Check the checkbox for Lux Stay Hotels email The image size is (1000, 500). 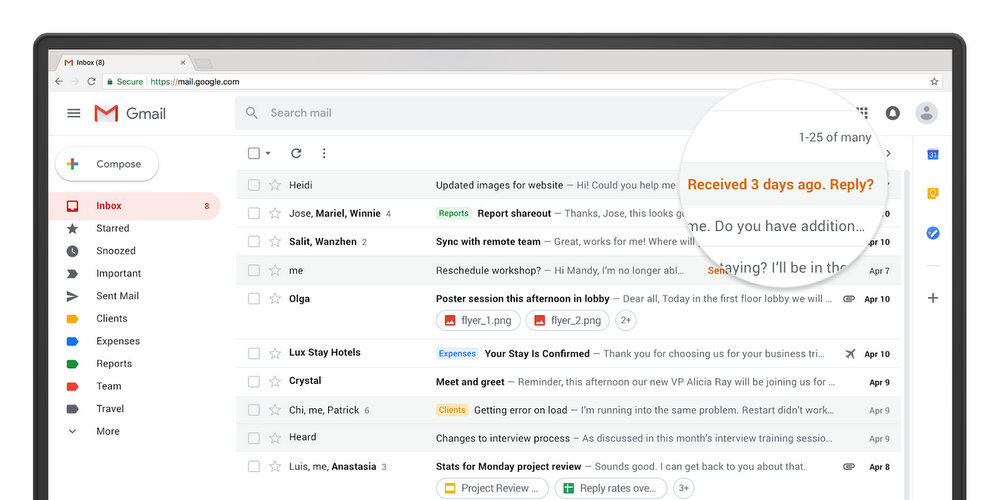coord(254,353)
